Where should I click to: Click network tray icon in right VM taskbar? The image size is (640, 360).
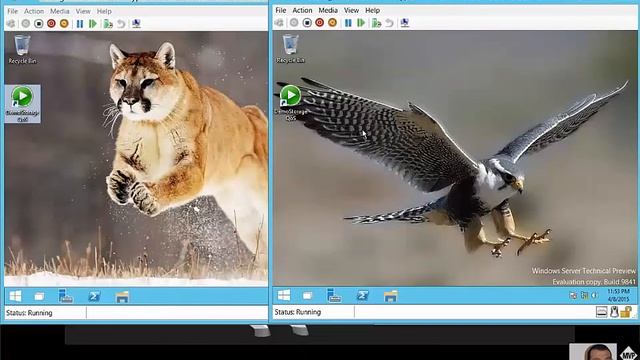coord(584,295)
